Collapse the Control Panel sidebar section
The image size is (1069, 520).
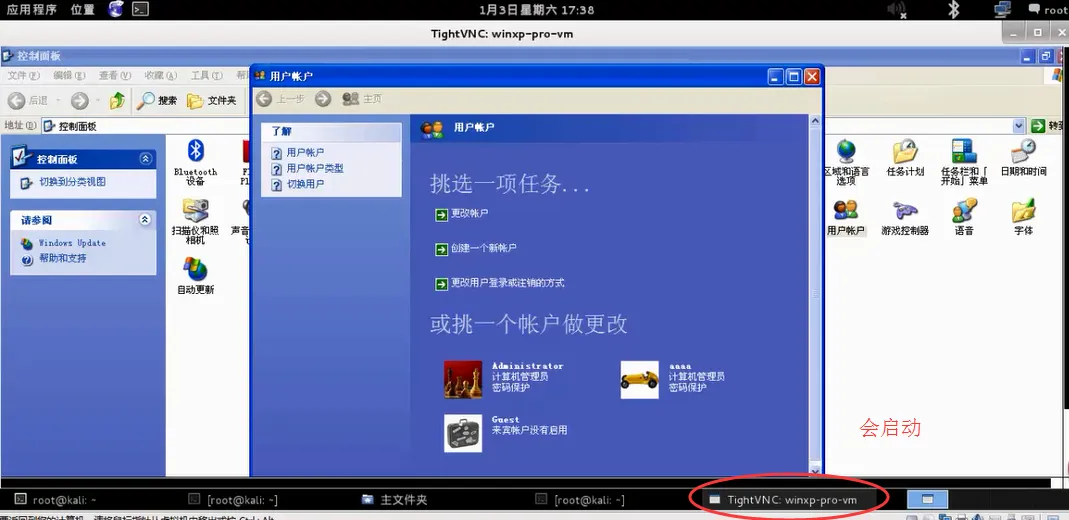point(145,159)
